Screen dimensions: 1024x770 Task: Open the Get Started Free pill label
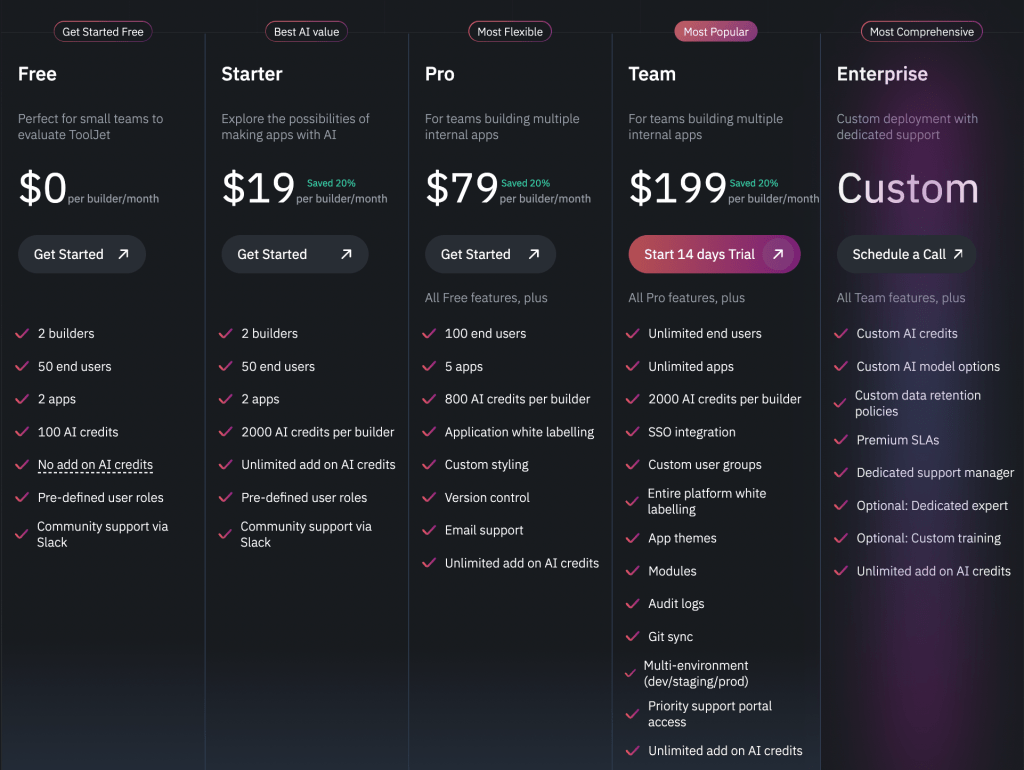(102, 31)
